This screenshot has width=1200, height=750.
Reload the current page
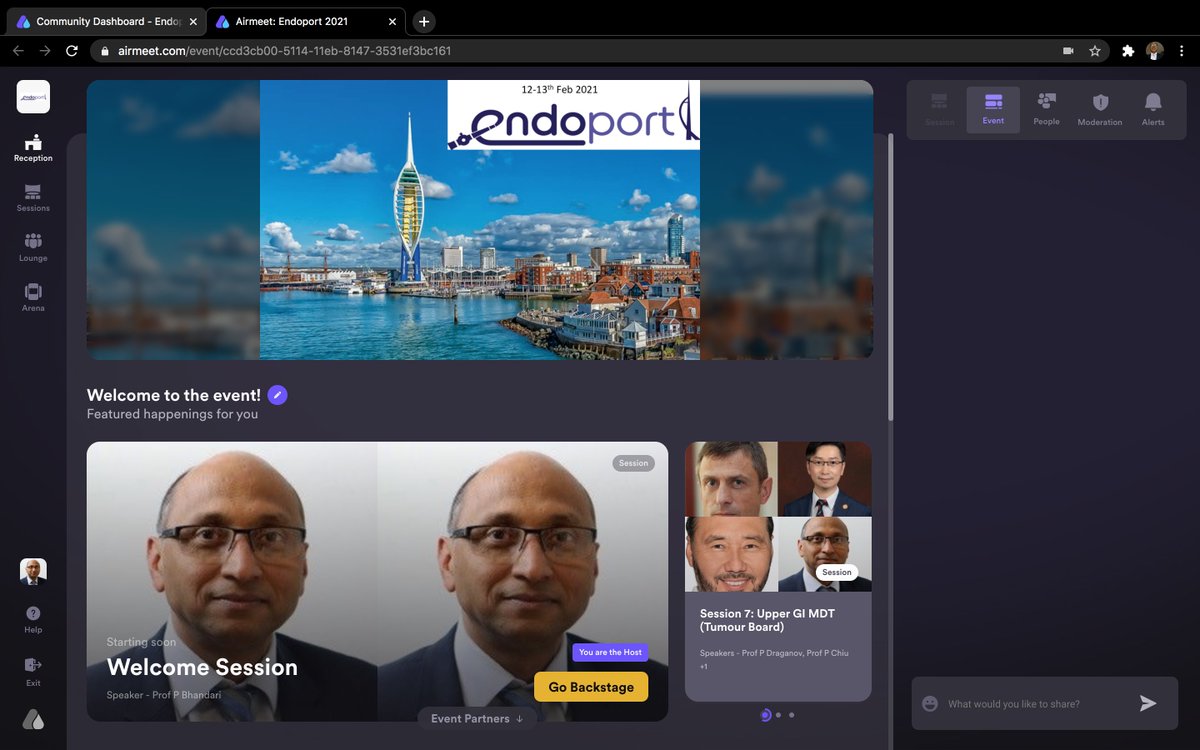(72, 50)
